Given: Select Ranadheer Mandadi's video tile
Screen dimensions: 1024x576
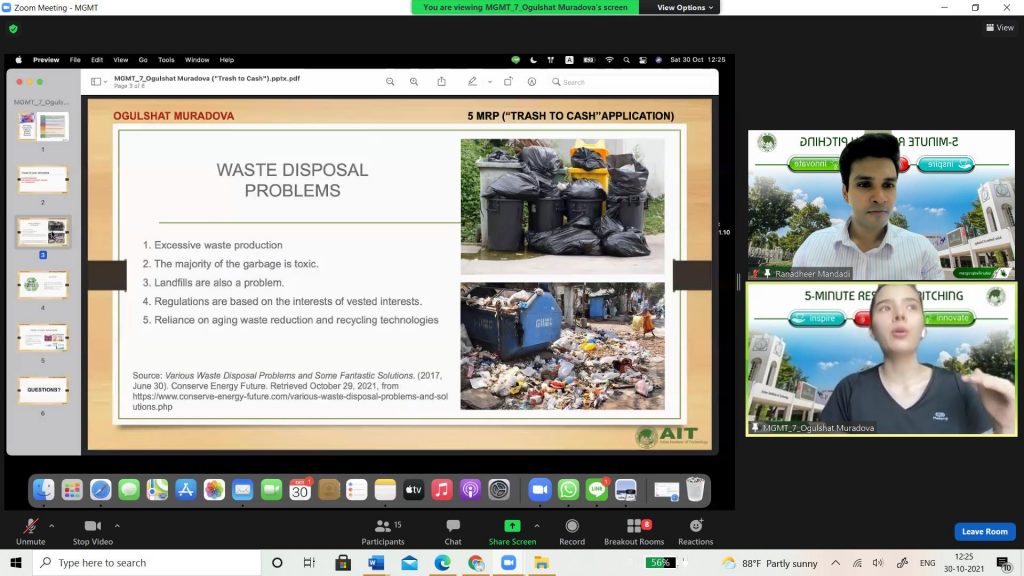Looking at the screenshot, I should coord(881,204).
